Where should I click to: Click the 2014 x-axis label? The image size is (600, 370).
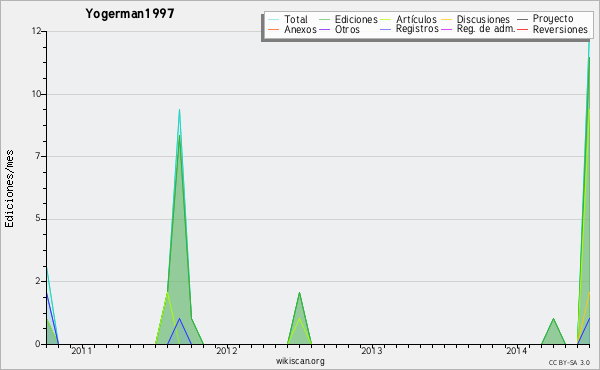point(517,350)
